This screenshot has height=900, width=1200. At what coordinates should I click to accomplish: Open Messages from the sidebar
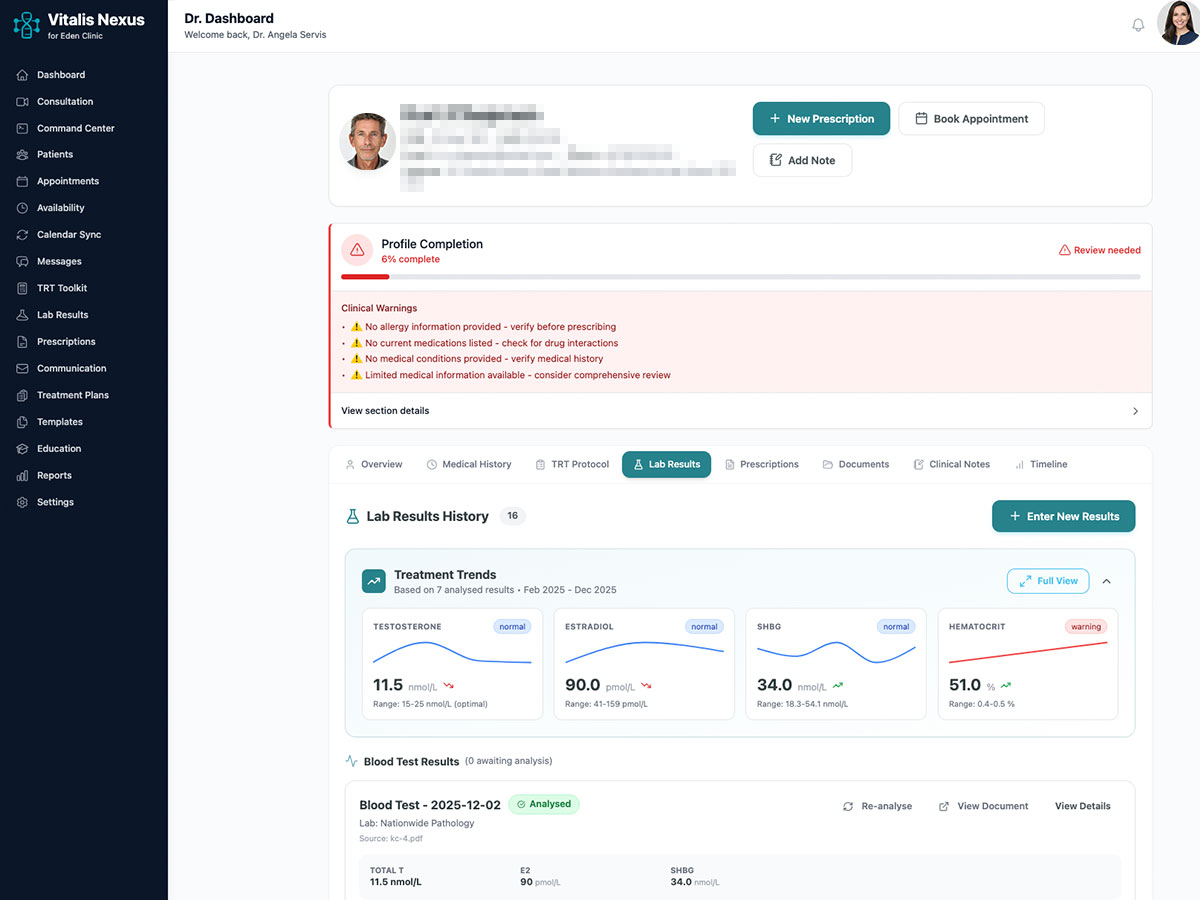(x=59, y=261)
